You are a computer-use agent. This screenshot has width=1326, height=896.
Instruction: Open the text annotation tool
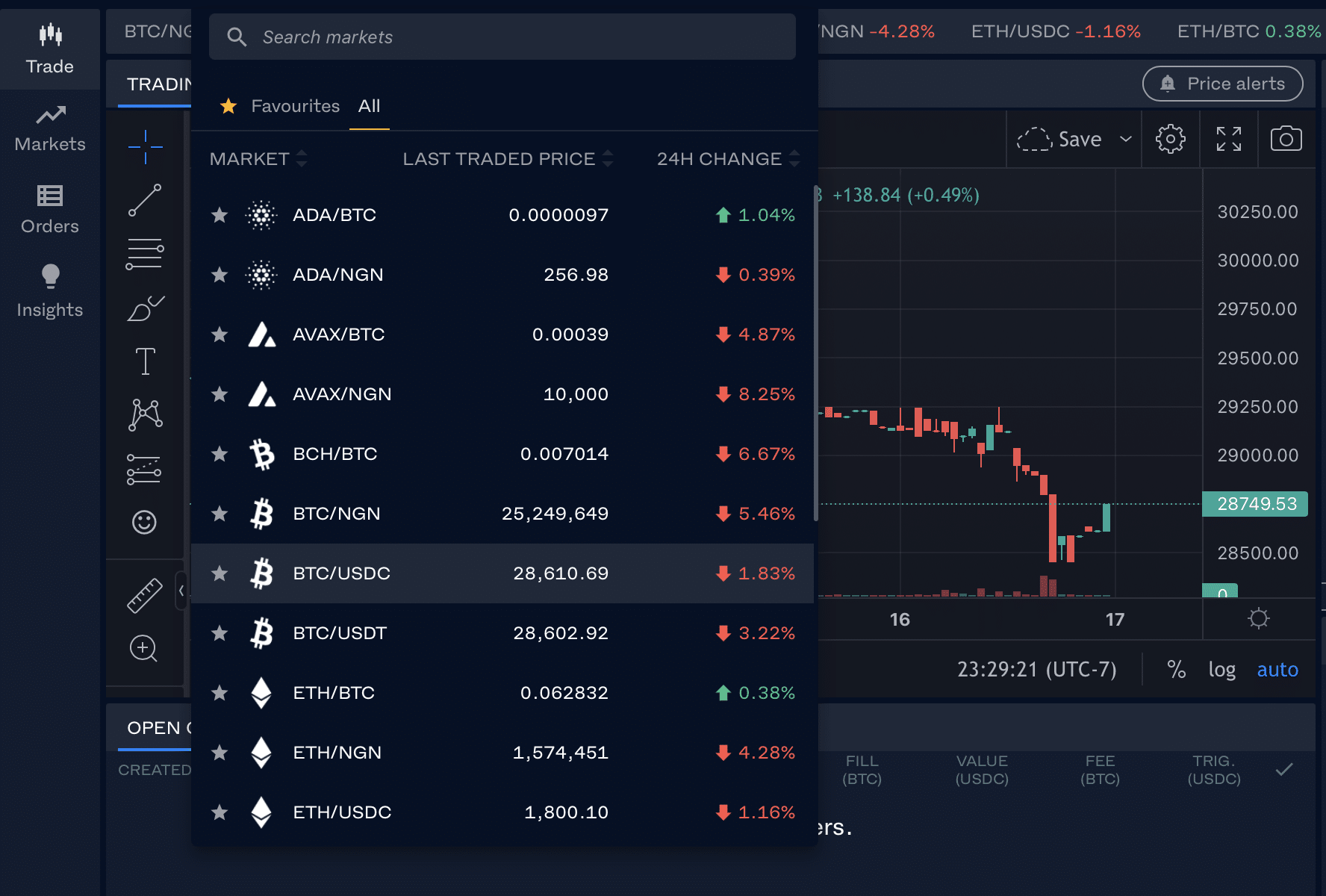tap(144, 361)
